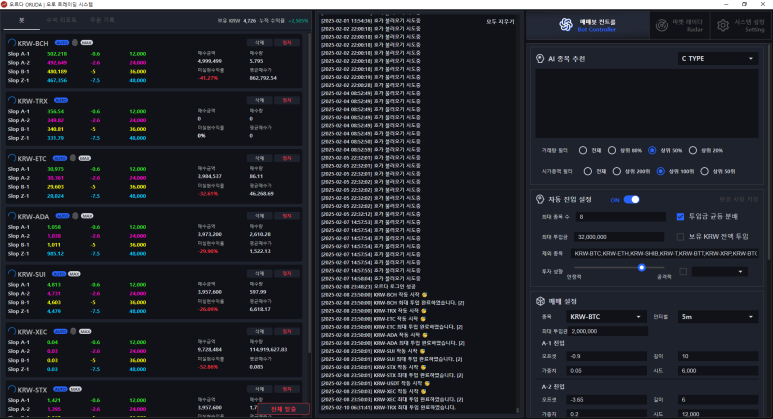Open the Setting tab
Image resolution: width=773 pixels, height=419 pixels.
coord(740,25)
